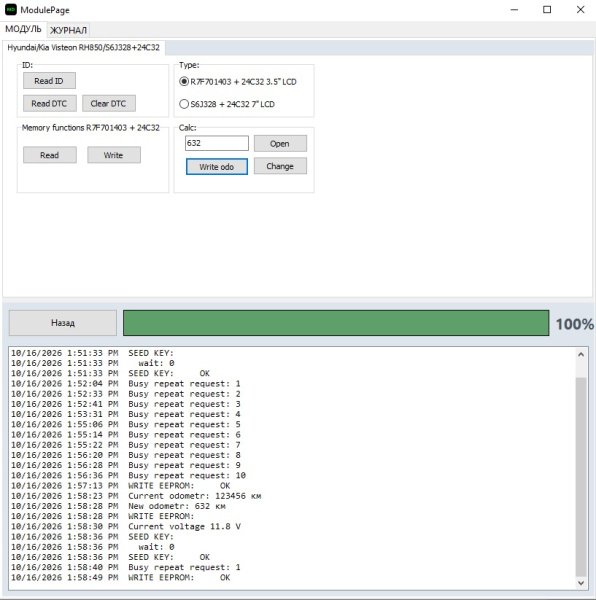Click the Open button in Calc group
This screenshot has height=600, width=596.
point(280,143)
